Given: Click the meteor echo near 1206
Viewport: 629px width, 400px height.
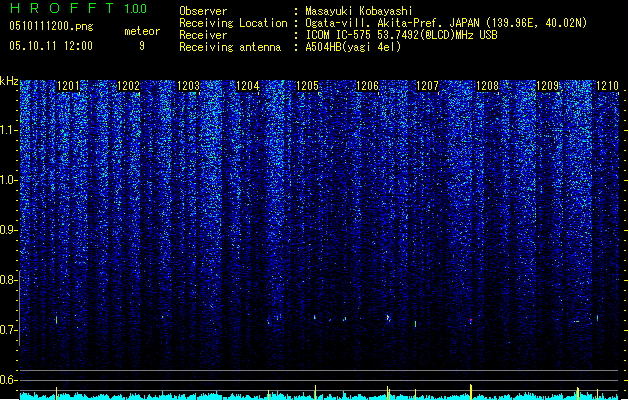Looking at the screenshot, I should pyautogui.click(x=388, y=318).
